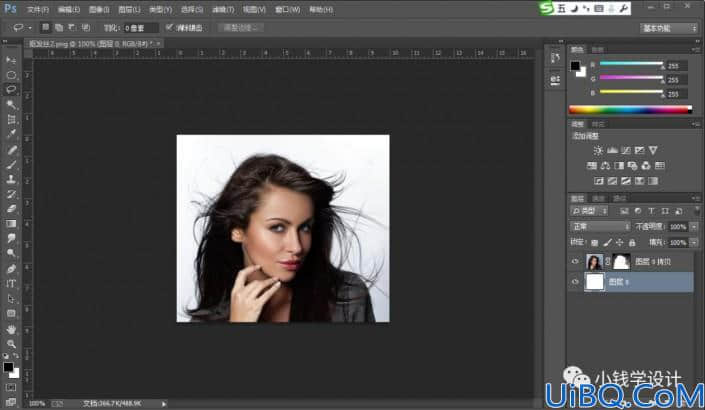Viewport: 705px width, 410px height.
Task: Add a Color Balance adjustment layer
Action: click(x=605, y=165)
